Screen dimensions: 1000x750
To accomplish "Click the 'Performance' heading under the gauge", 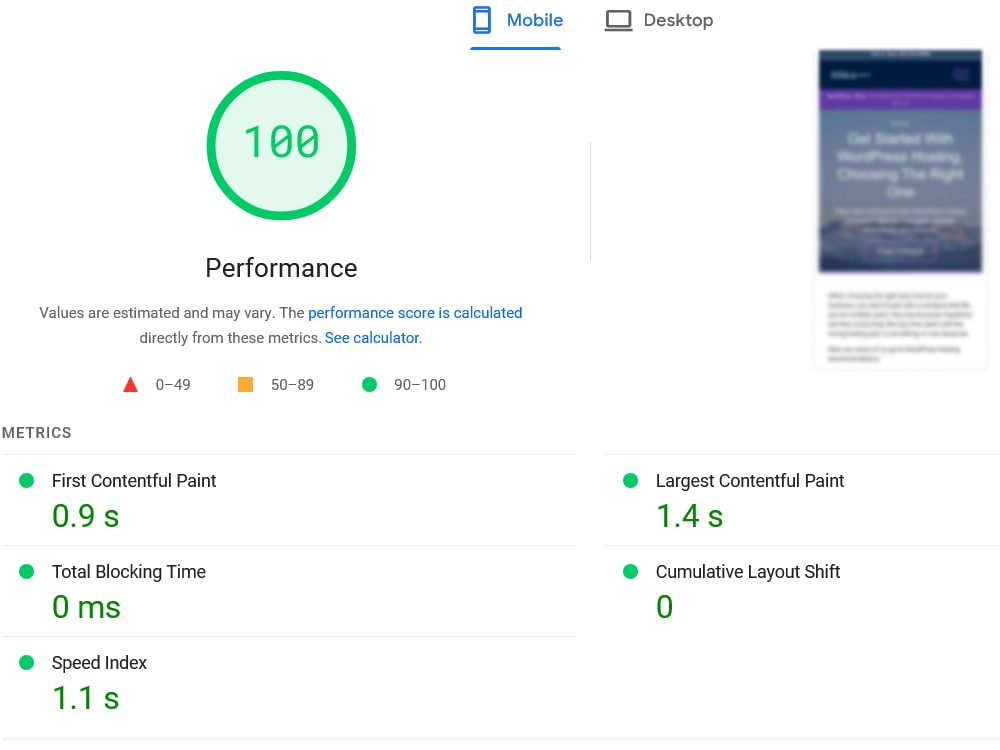I will click(x=281, y=268).
